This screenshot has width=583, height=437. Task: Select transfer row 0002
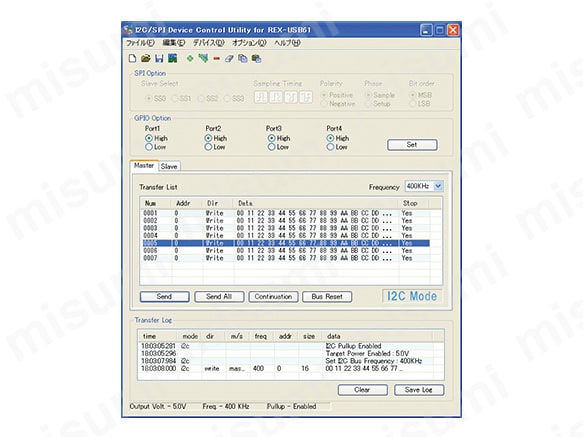click(x=286, y=221)
